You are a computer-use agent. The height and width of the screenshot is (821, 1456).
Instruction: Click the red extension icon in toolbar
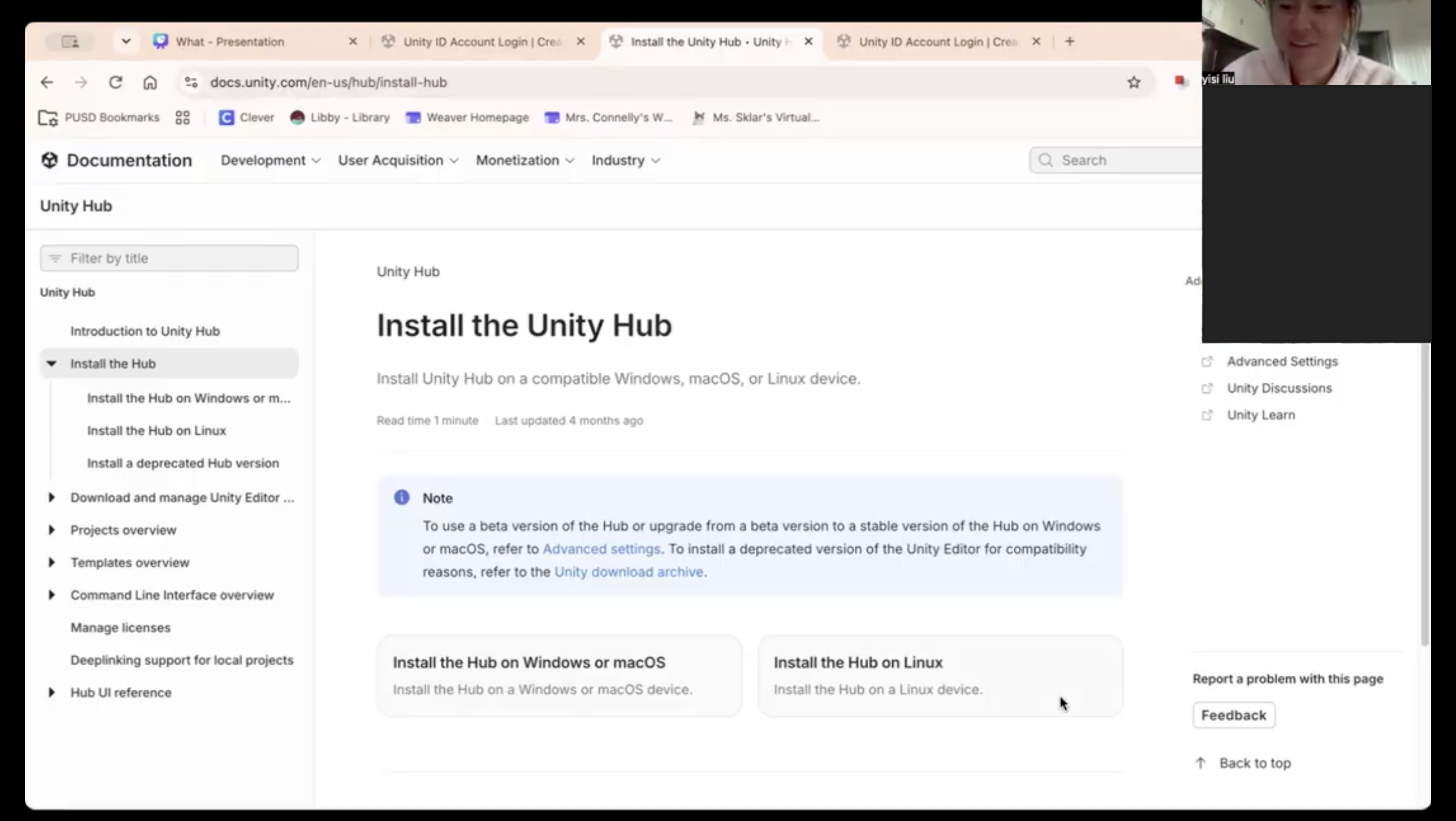coord(1180,82)
